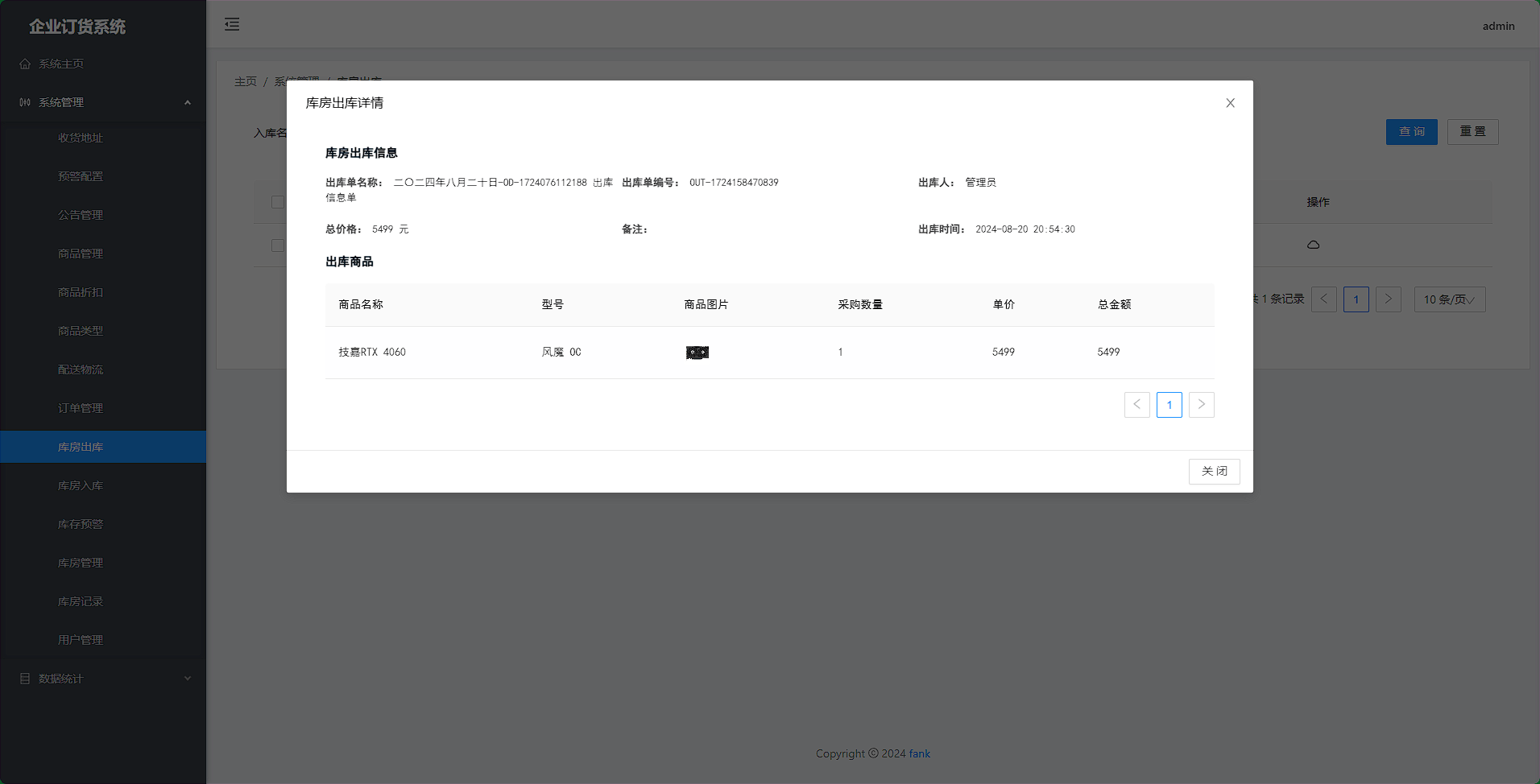Click the OUT-1724158470839 order number
Image resolution: width=1540 pixels, height=784 pixels.
point(734,183)
